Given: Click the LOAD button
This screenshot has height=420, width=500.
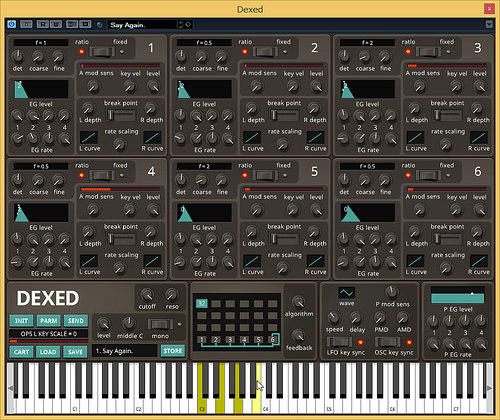Looking at the screenshot, I should pos(48,352).
